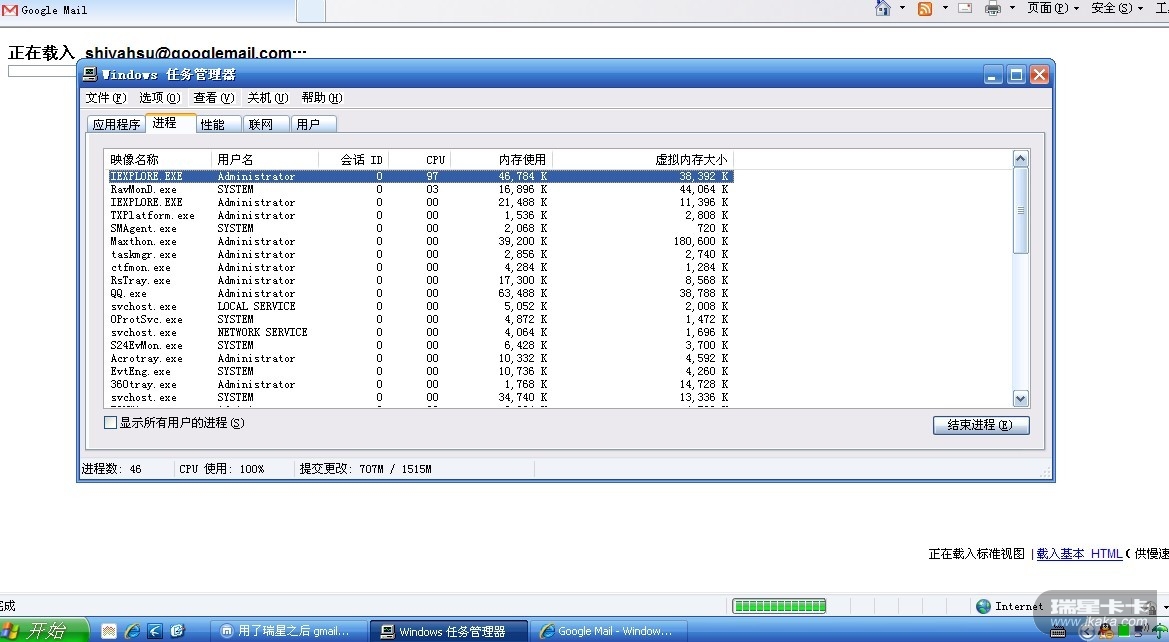Sort by the 用户名 column header
Image resolution: width=1169 pixels, height=642 pixels.
click(x=265, y=160)
